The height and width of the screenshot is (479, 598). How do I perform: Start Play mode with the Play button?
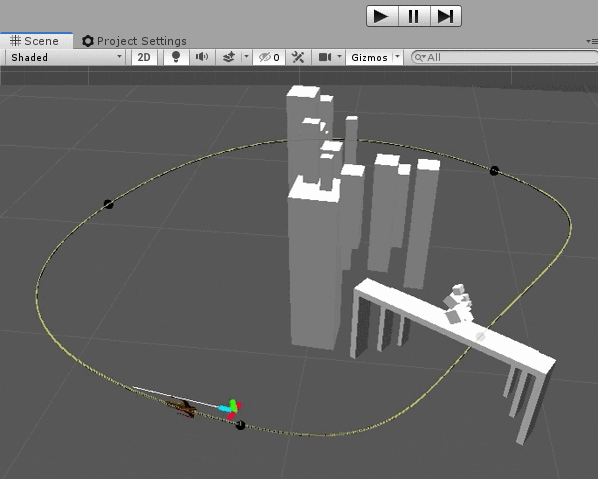[x=382, y=16]
